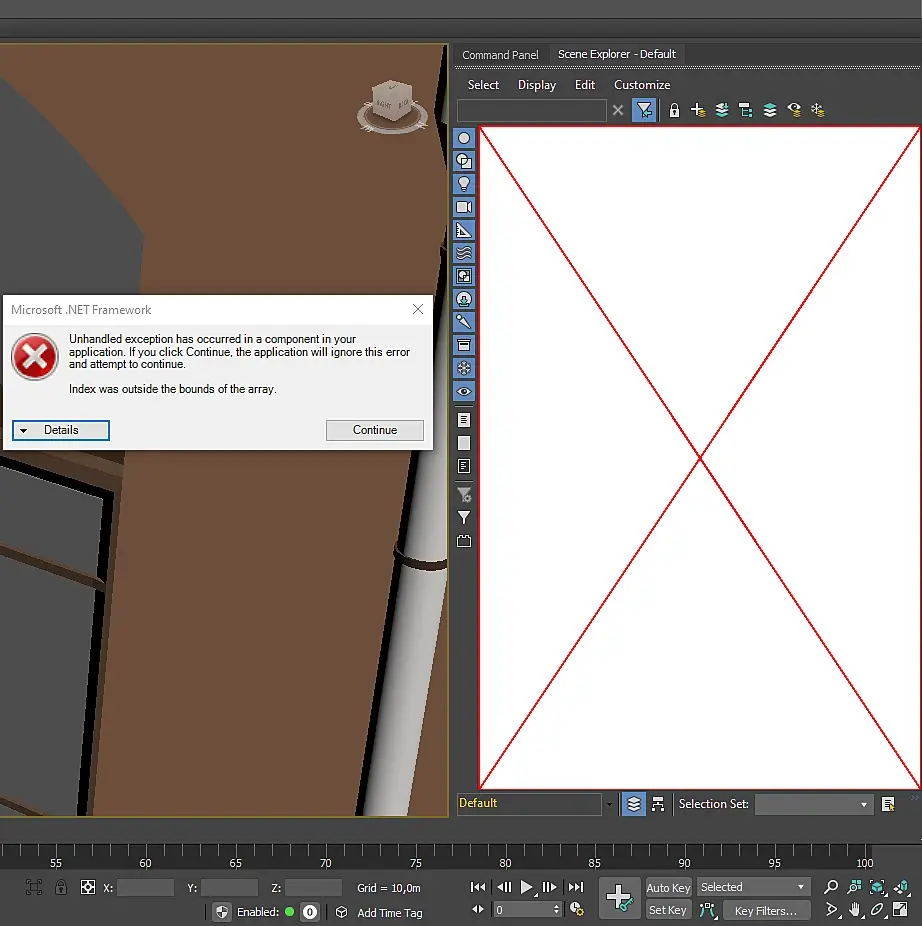The width and height of the screenshot is (922, 926).
Task: Toggle the Display Geometry filter
Action: point(464,138)
